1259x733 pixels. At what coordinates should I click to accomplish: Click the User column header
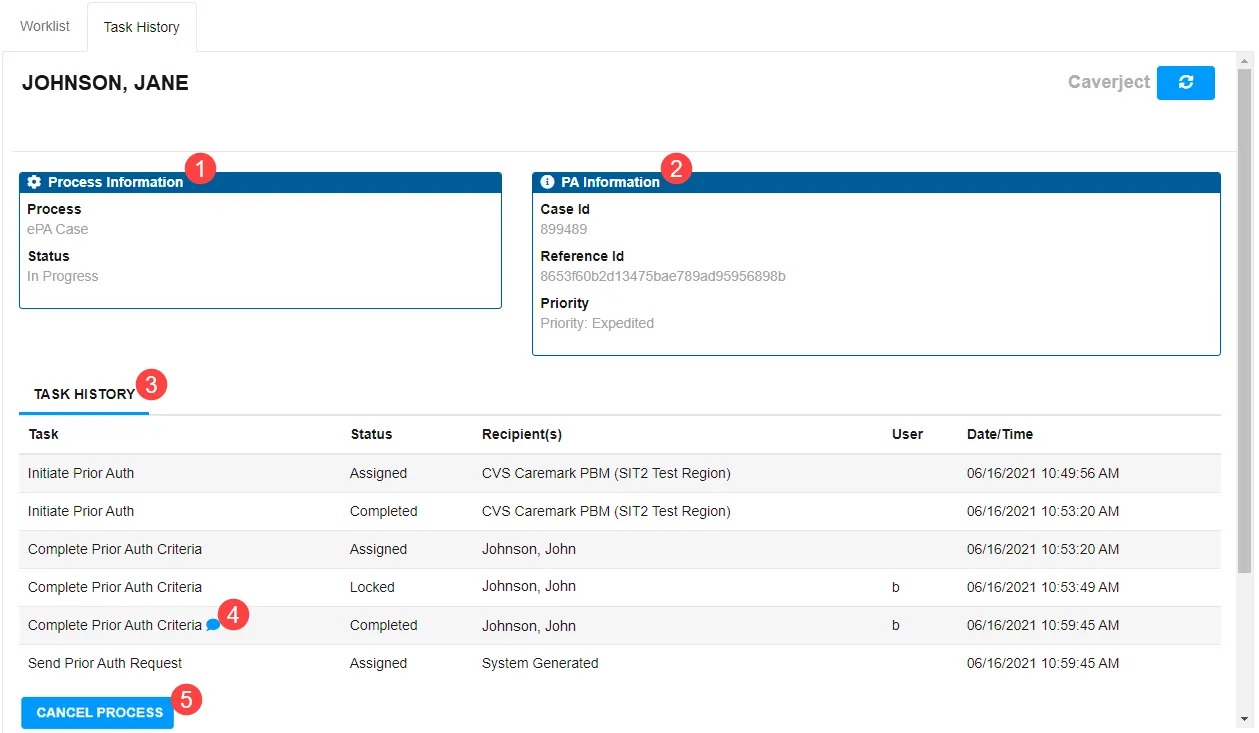[907, 434]
